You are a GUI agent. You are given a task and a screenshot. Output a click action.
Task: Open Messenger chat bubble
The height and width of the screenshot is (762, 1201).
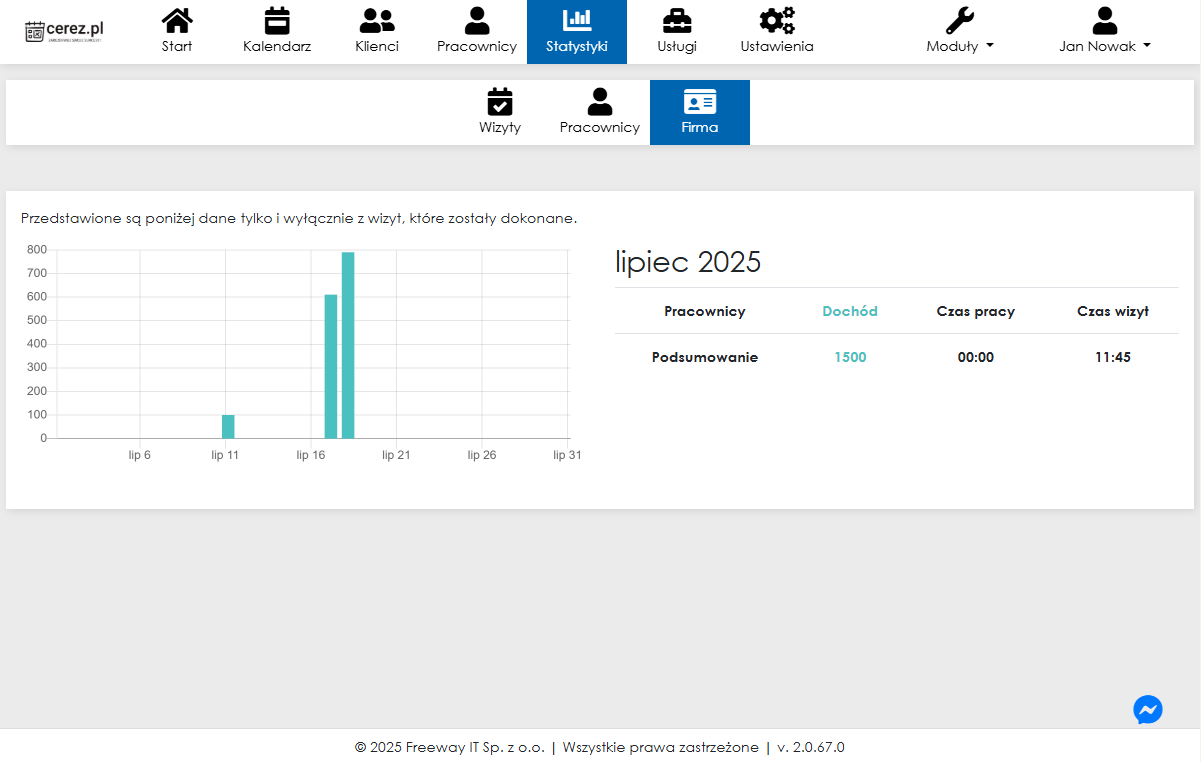[1147, 710]
